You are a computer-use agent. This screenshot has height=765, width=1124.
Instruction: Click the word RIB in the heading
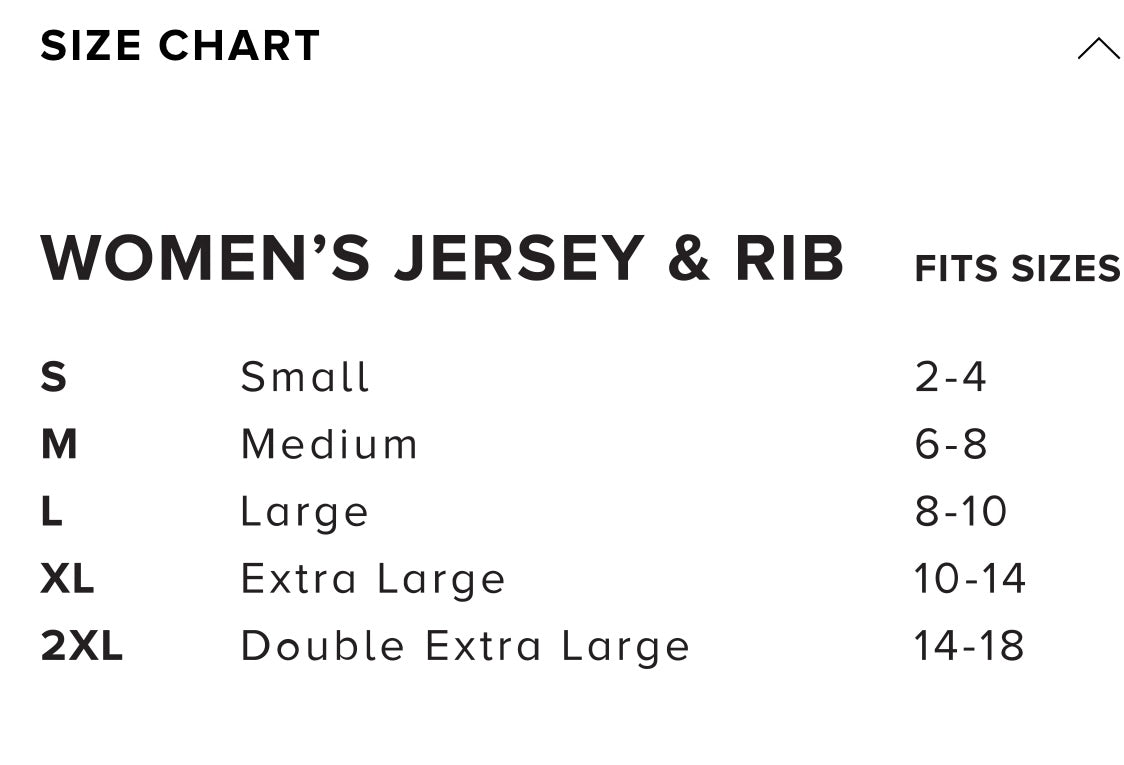tap(790, 259)
